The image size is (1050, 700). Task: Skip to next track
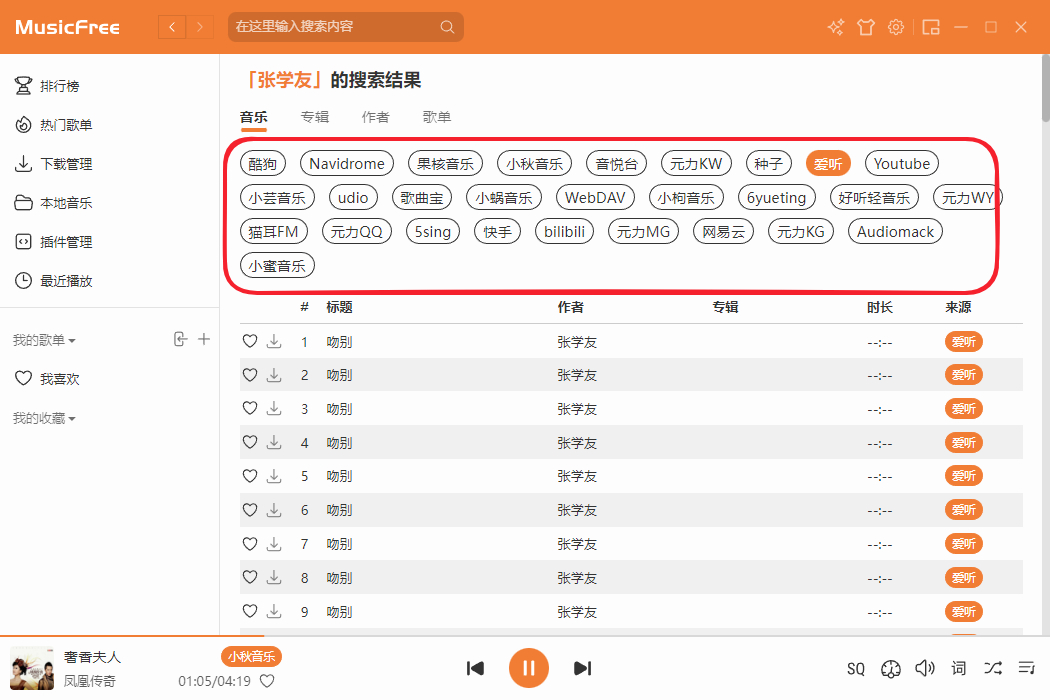click(x=583, y=669)
